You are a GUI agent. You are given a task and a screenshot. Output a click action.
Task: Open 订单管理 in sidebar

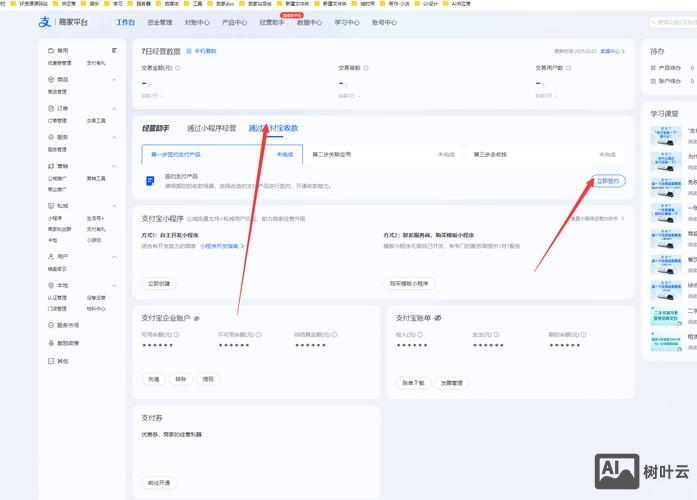click(x=57, y=120)
